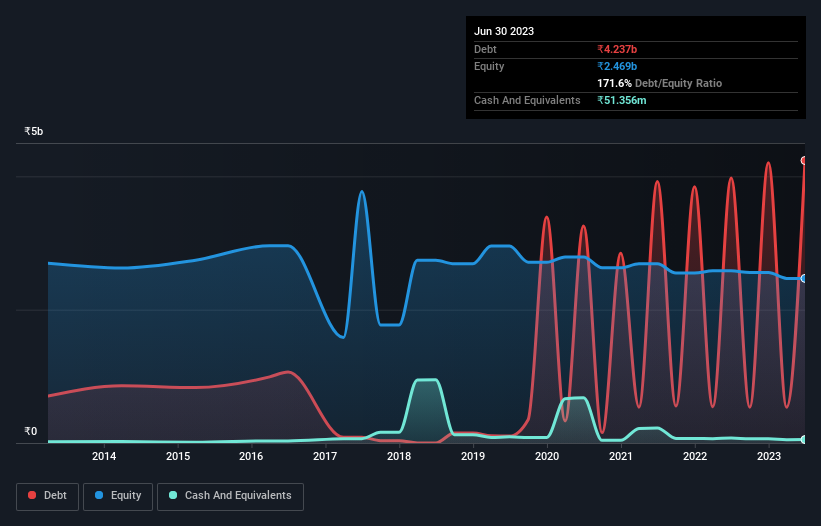Click the 2018 x-axis label
This screenshot has width=821, height=526.
(399, 456)
